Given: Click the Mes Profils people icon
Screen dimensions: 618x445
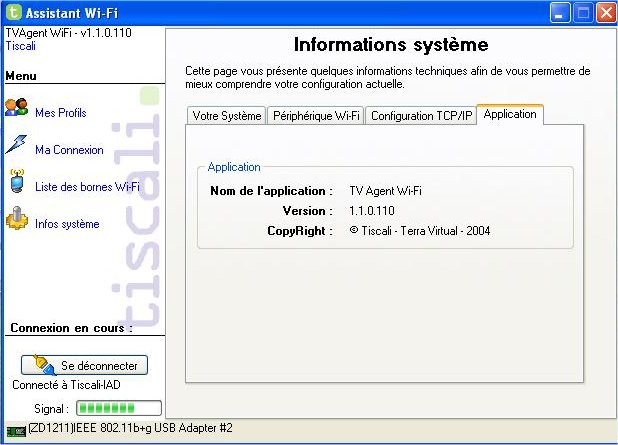Looking at the screenshot, I should [x=17, y=107].
